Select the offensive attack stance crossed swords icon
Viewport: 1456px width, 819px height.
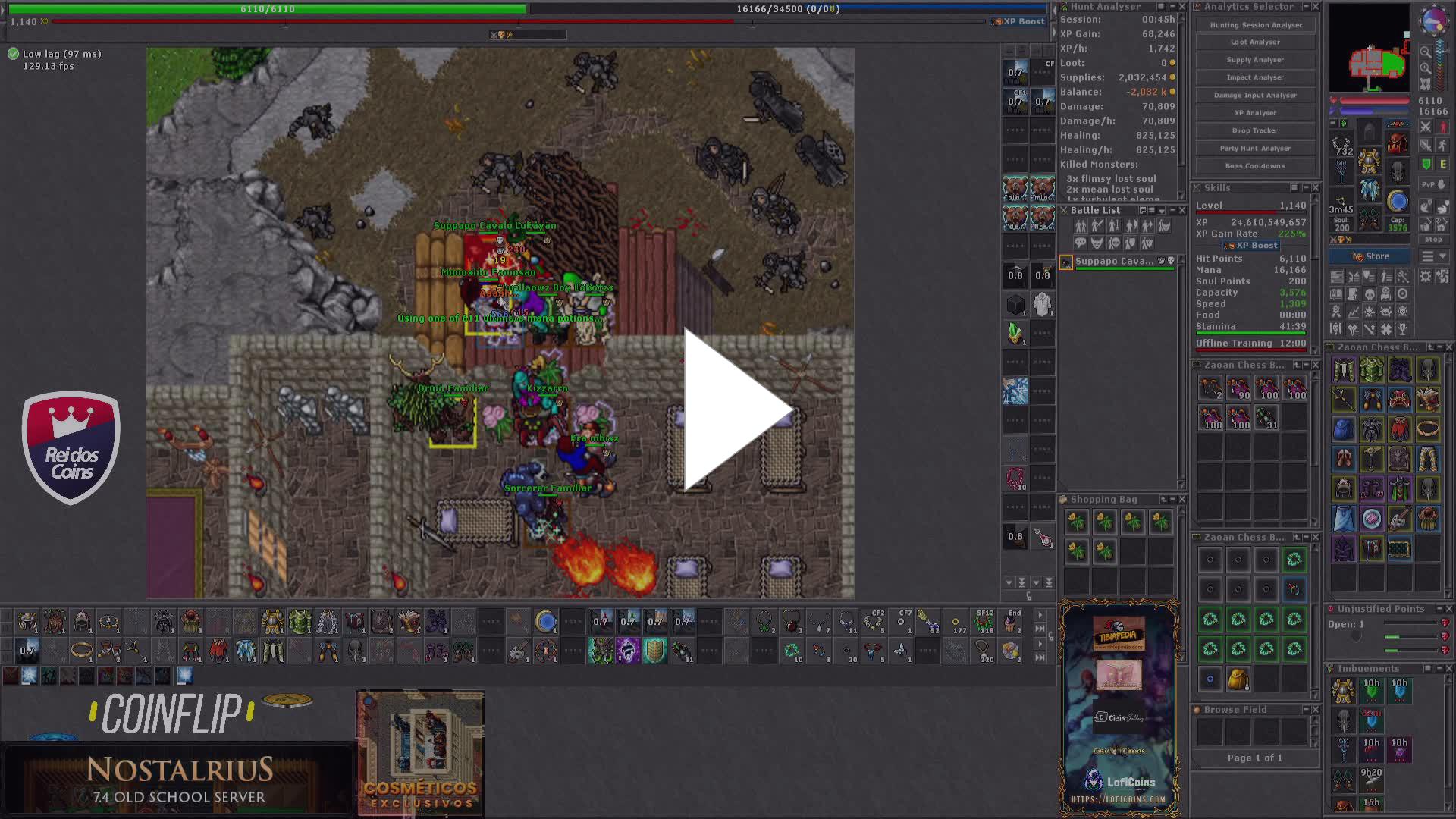click(x=1426, y=126)
